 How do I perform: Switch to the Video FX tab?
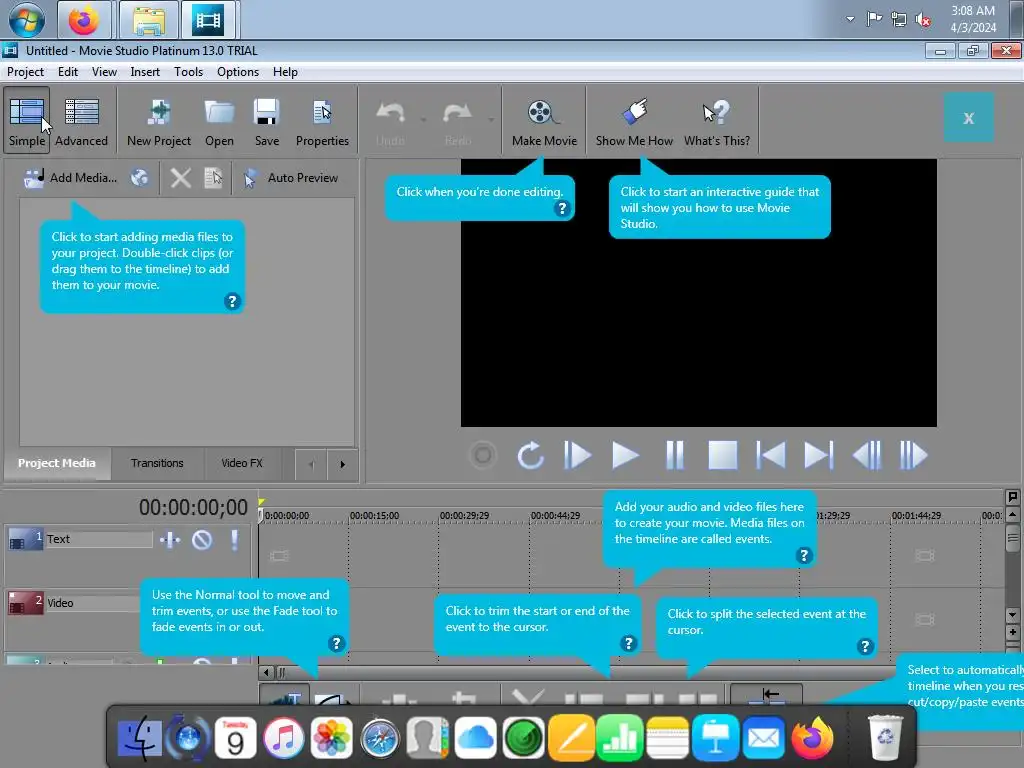click(x=242, y=463)
